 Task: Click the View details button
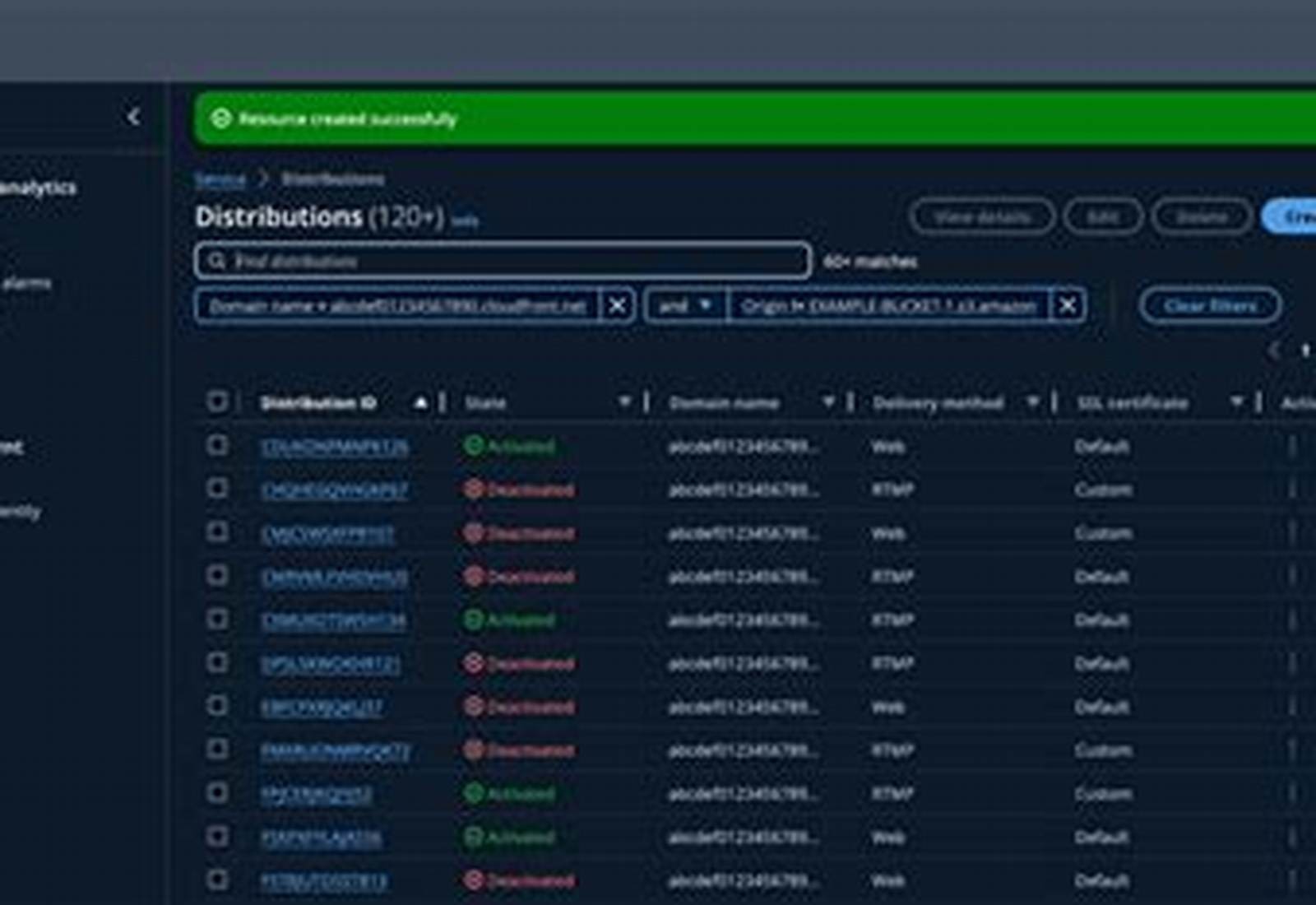[982, 217]
